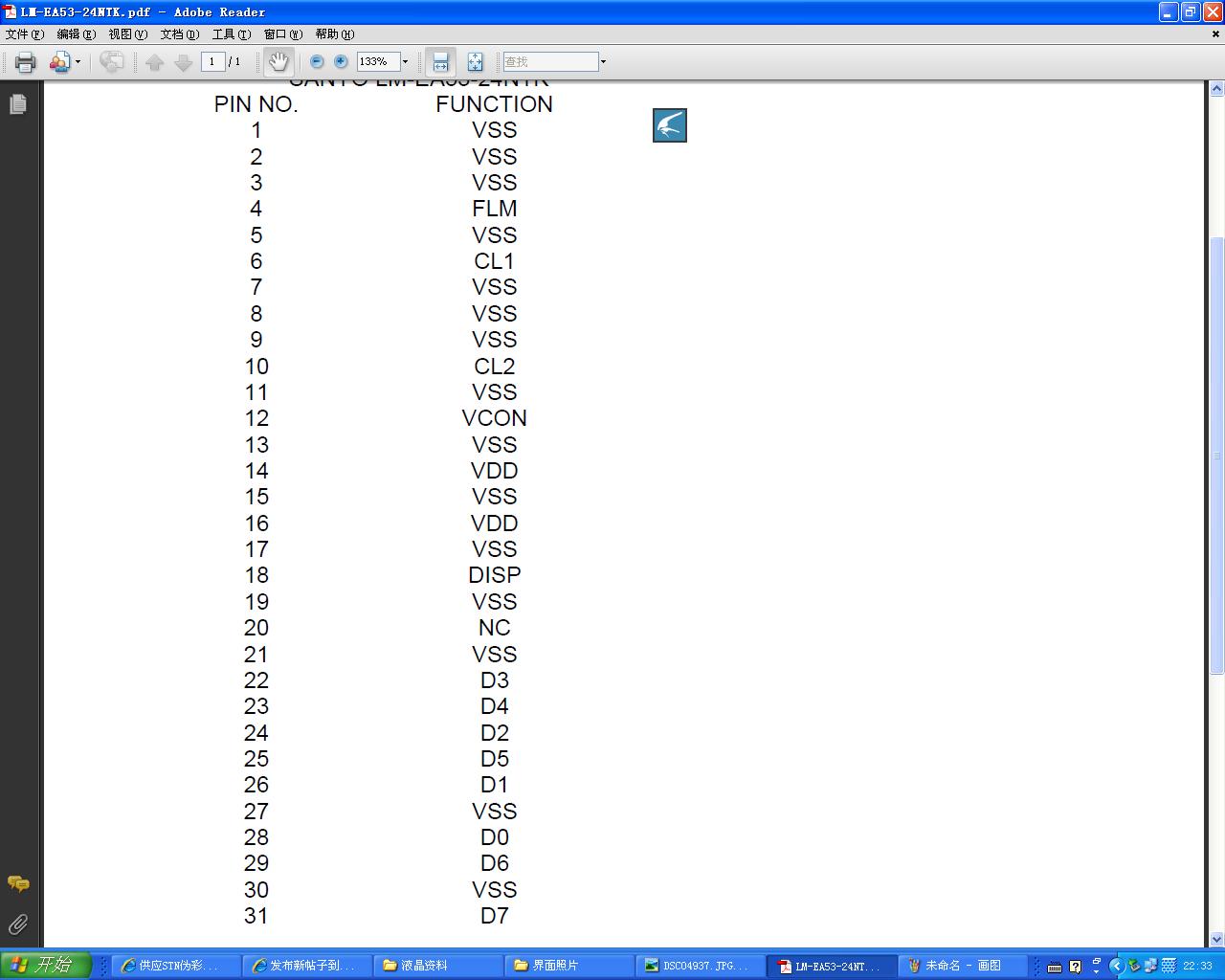Click the help question icon in language bar
The height and width of the screenshot is (980, 1225).
pyautogui.click(x=1075, y=967)
